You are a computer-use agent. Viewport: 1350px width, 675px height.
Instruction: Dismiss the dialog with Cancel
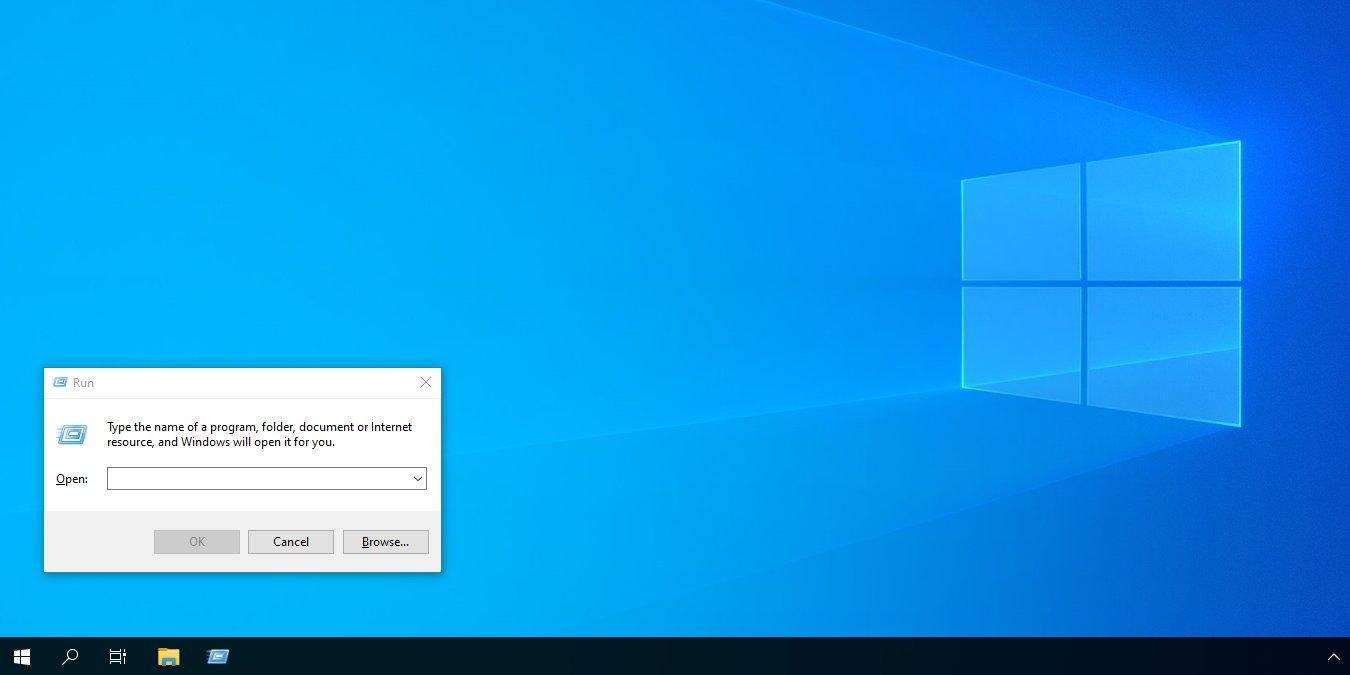pyautogui.click(x=291, y=542)
